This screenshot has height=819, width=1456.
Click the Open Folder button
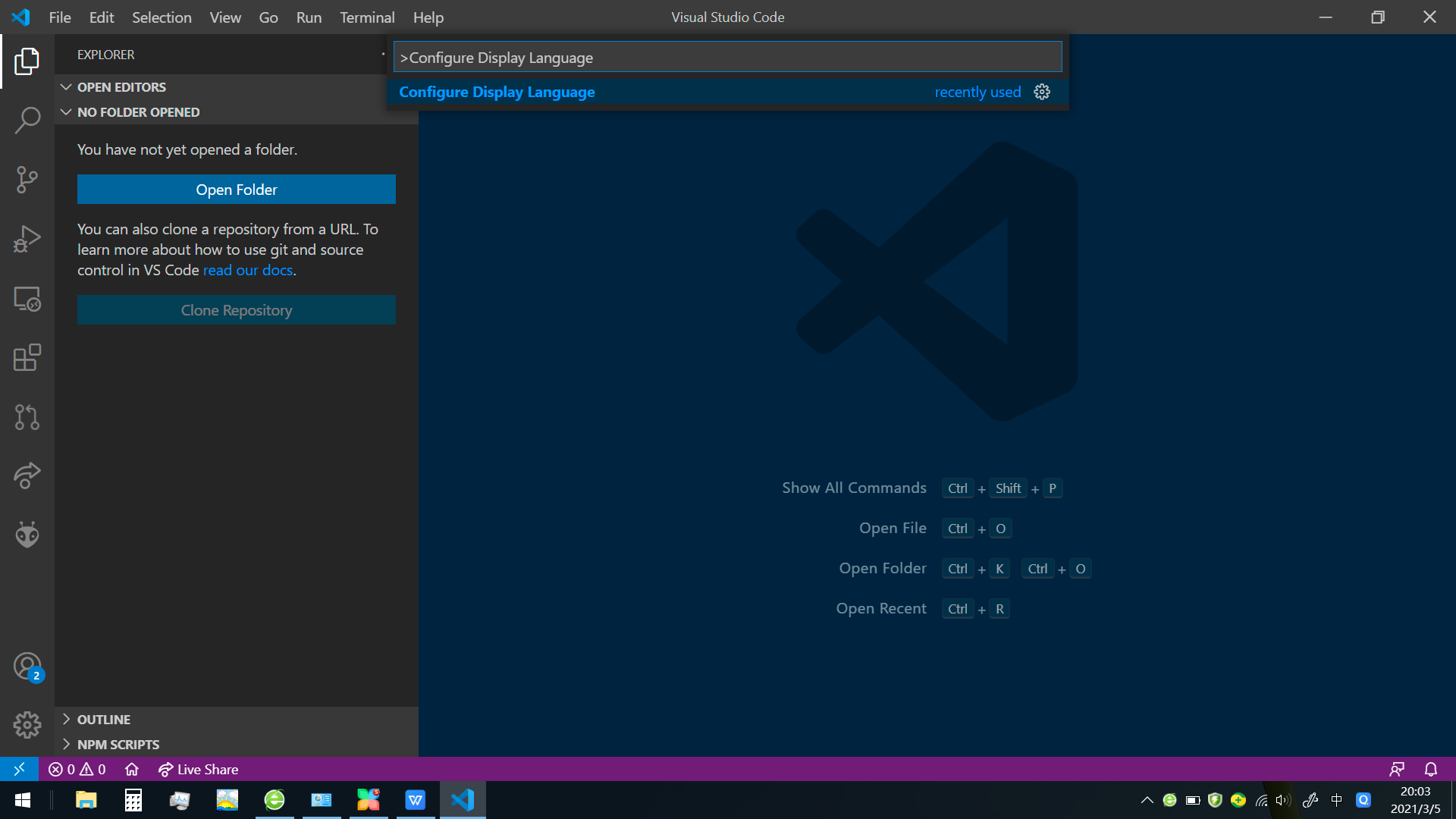(237, 190)
